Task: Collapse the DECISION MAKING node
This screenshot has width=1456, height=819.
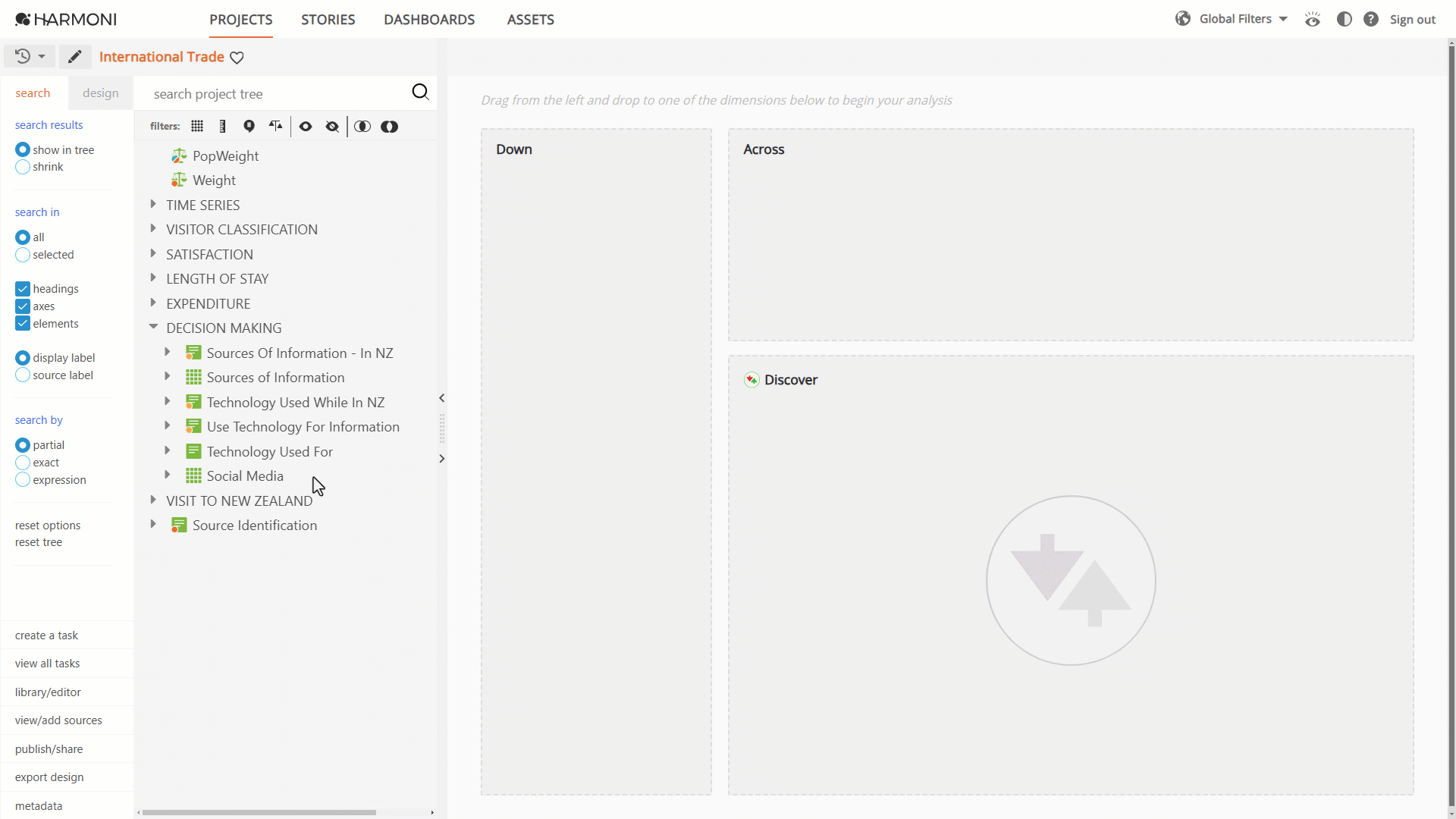Action: (153, 327)
